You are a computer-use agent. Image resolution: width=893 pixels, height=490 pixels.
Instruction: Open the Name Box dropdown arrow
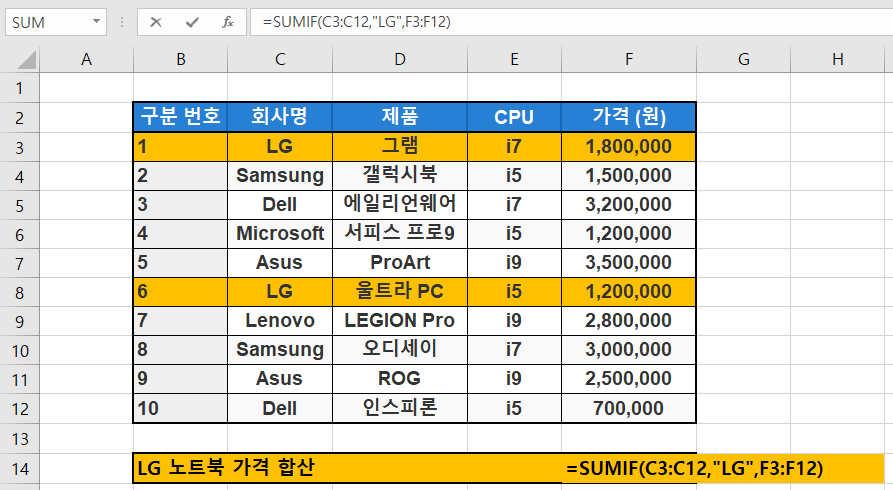96,22
